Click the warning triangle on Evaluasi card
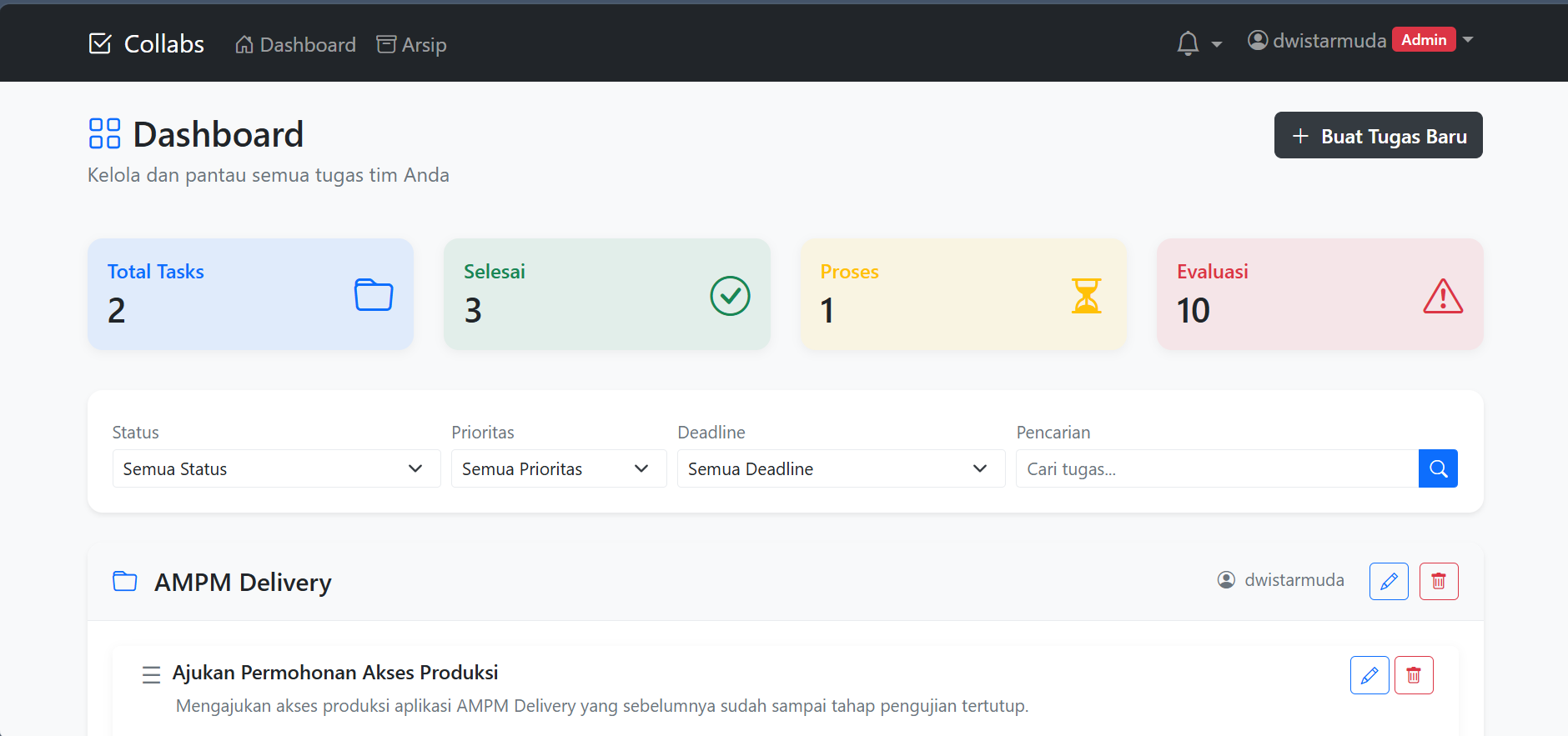 click(x=1443, y=296)
